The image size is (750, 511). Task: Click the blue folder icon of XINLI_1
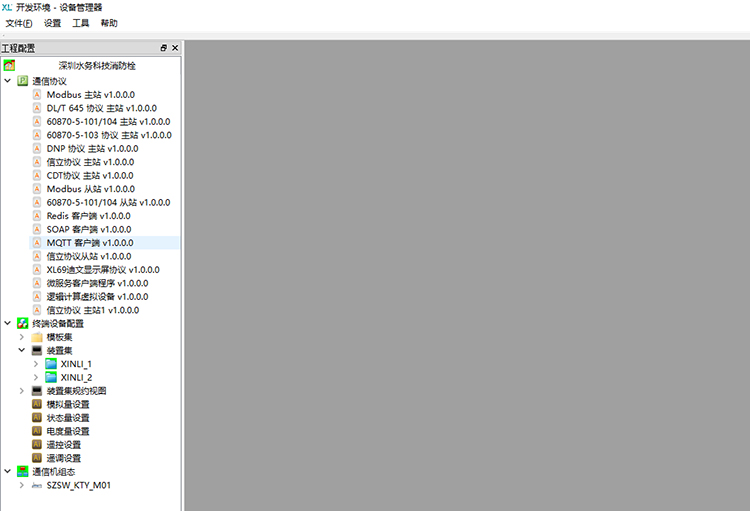(51, 364)
